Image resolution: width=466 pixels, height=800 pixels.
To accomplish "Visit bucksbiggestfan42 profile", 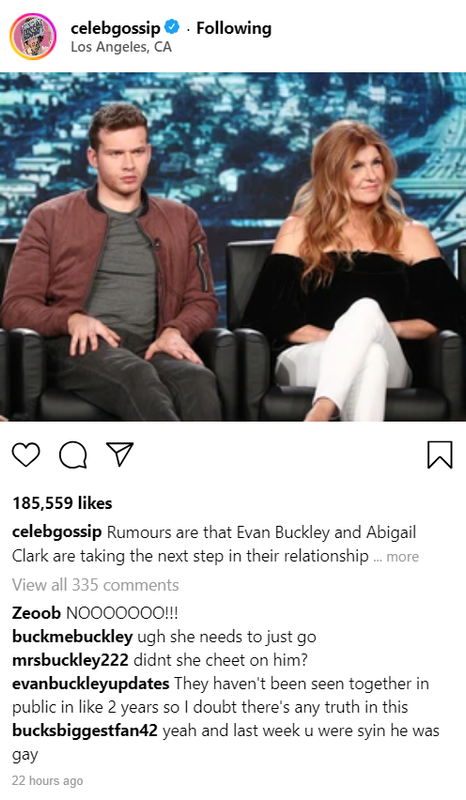I will (x=85, y=731).
